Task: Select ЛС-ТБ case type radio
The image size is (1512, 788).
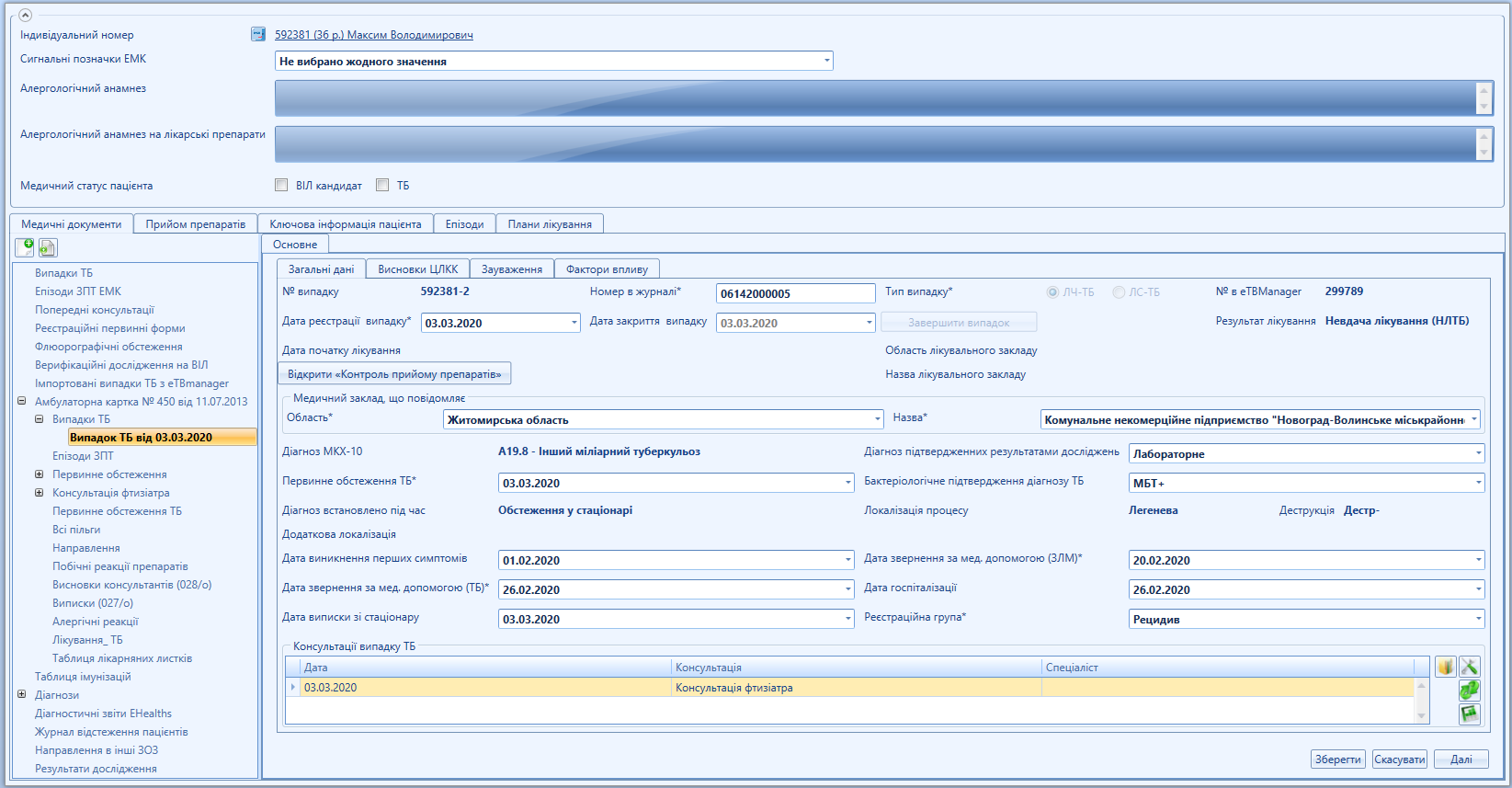Action: 1119,291
